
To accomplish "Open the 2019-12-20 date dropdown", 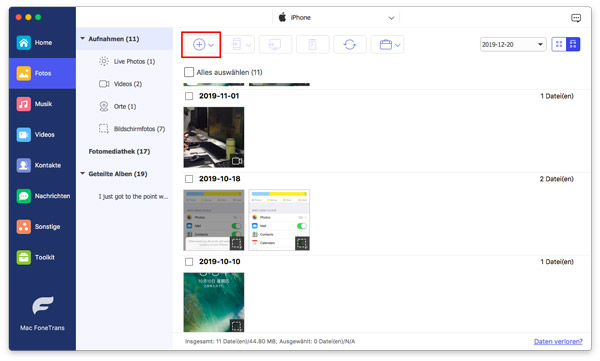I will [513, 44].
